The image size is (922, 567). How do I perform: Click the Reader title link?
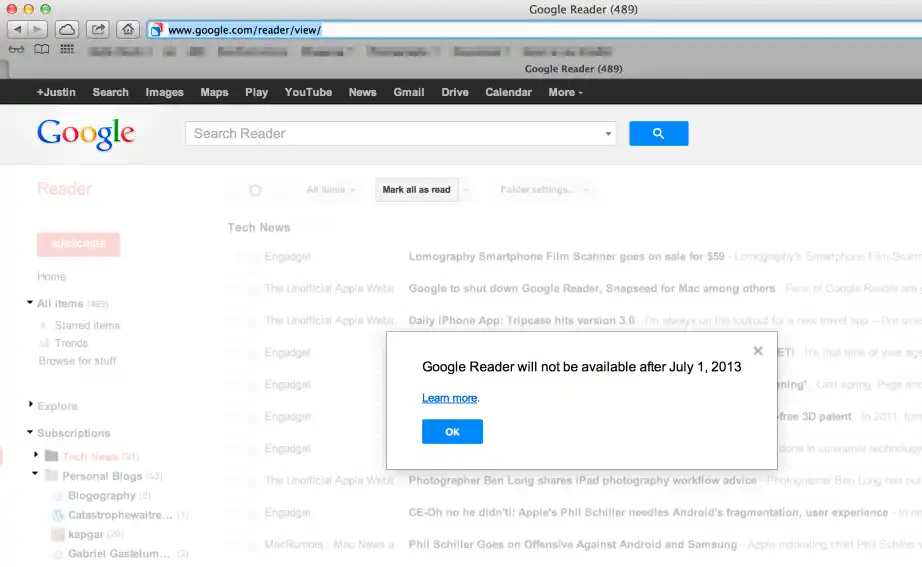point(65,189)
